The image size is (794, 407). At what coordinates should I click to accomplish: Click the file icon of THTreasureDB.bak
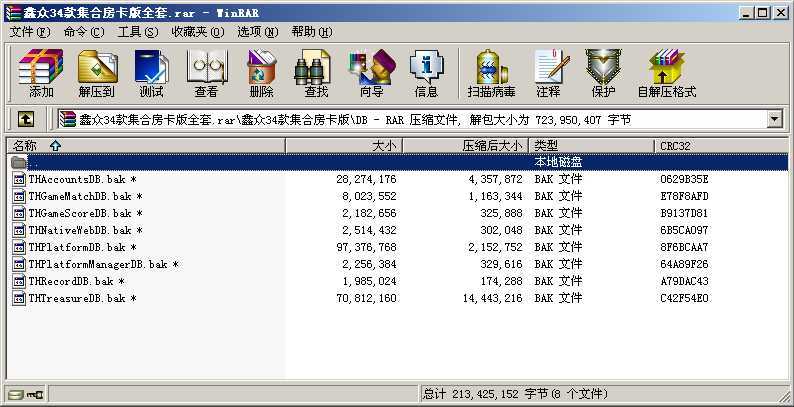[19, 298]
